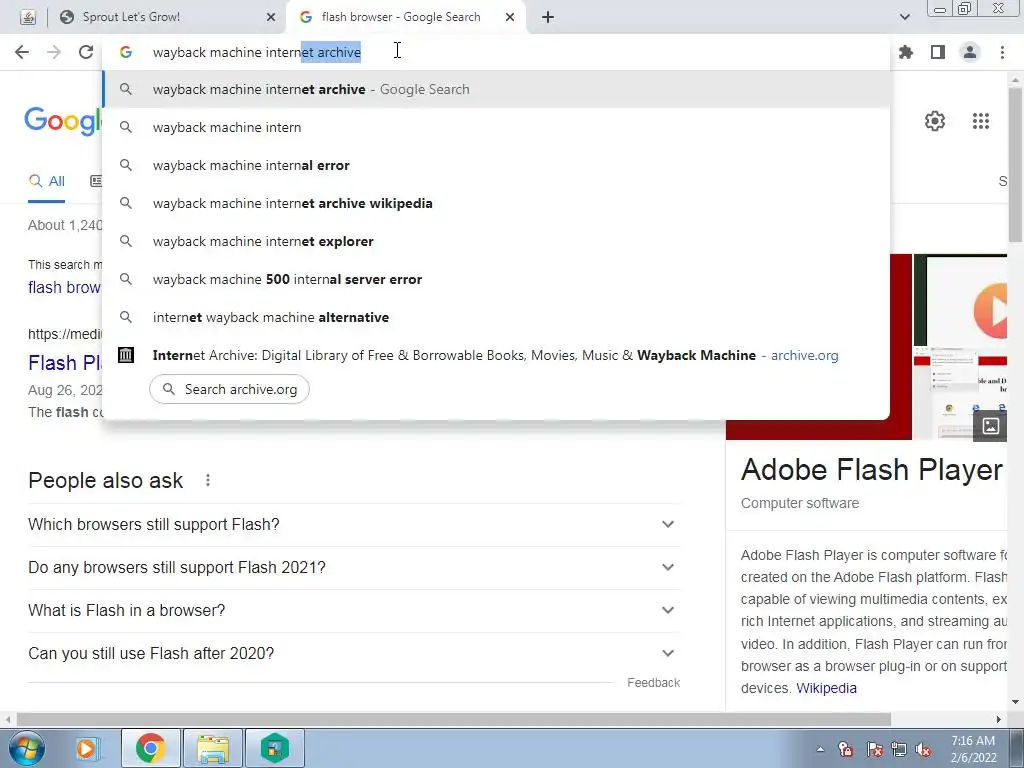Viewport: 1024px width, 768px height.
Task: Open a new browser tab
Action: coord(548,17)
